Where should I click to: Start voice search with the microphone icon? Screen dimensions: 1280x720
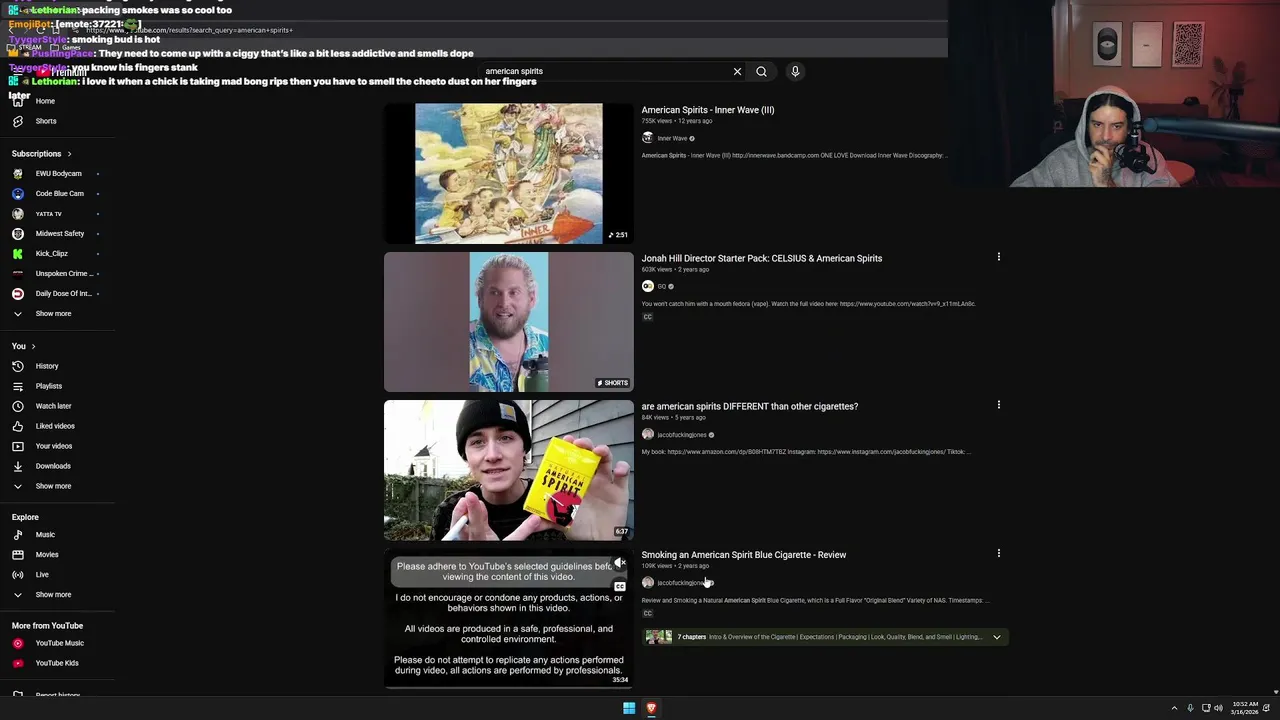(795, 71)
